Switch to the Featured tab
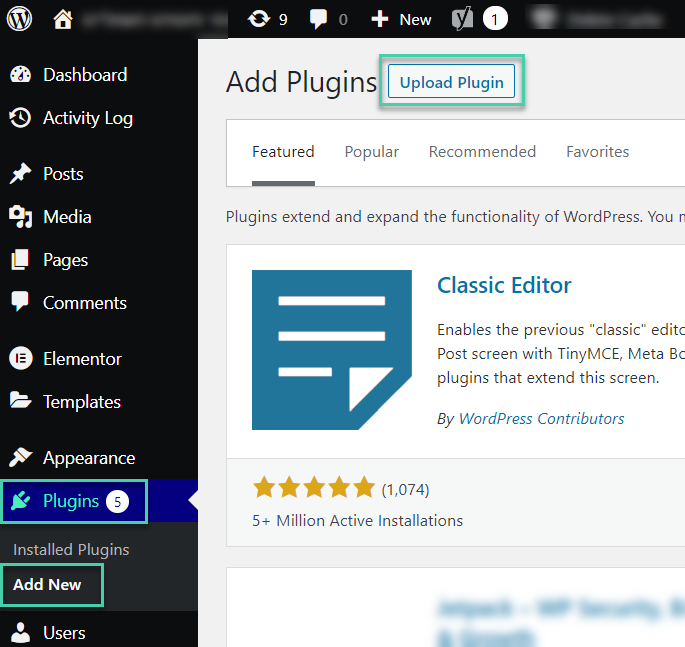The height and width of the screenshot is (647, 685). tap(283, 152)
